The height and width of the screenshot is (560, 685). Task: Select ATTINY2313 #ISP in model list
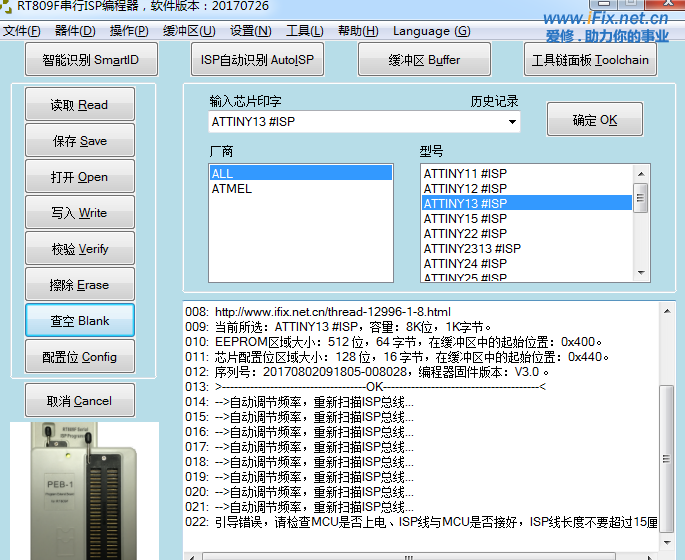[x=527, y=248]
